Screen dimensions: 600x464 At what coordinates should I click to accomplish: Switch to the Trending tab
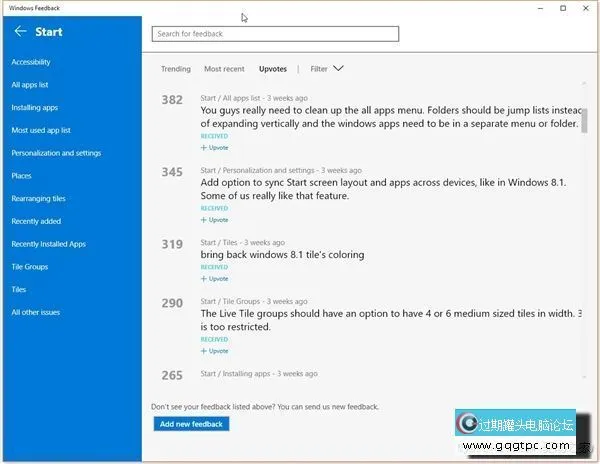pyautogui.click(x=176, y=69)
